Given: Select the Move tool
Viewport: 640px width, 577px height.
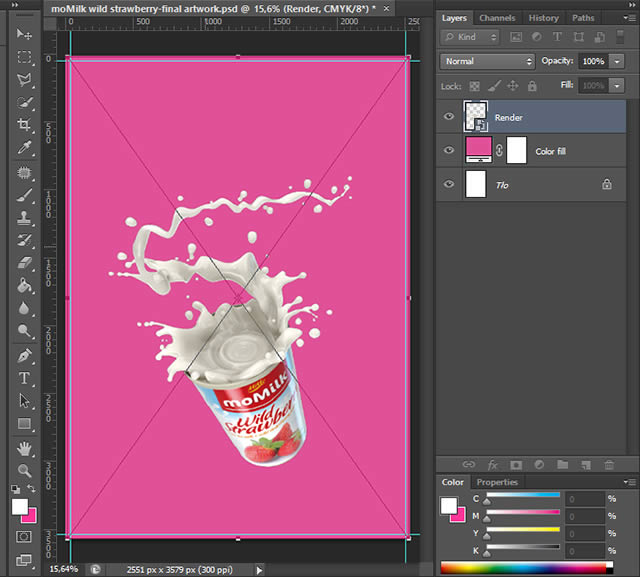Looking at the screenshot, I should pyautogui.click(x=24, y=34).
